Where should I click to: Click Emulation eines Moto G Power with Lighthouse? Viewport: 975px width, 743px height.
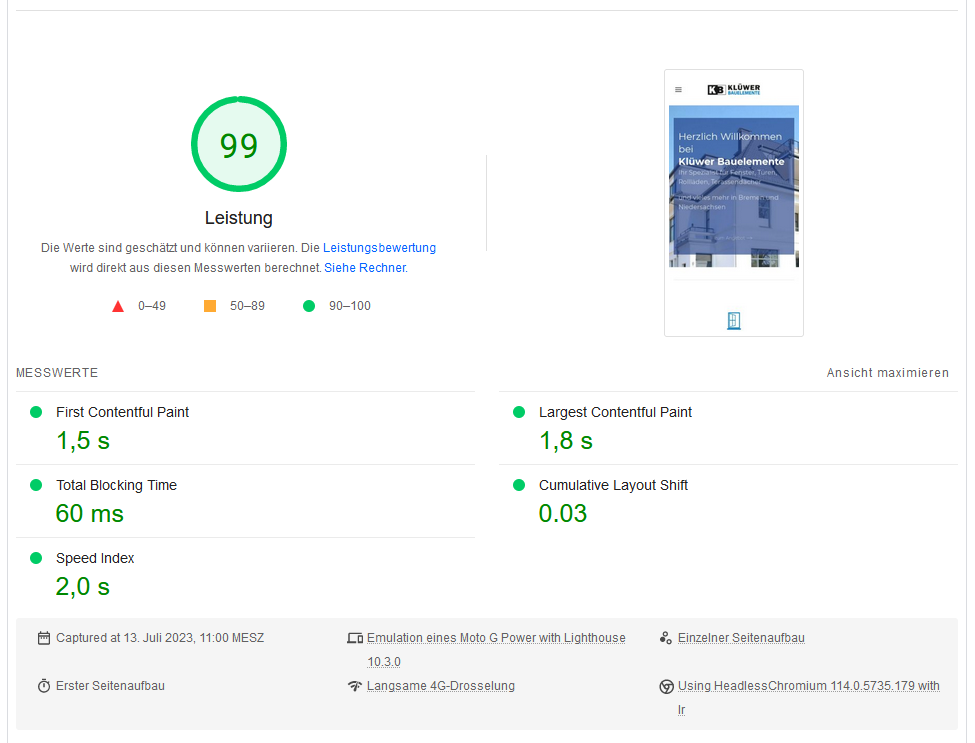[496, 650]
